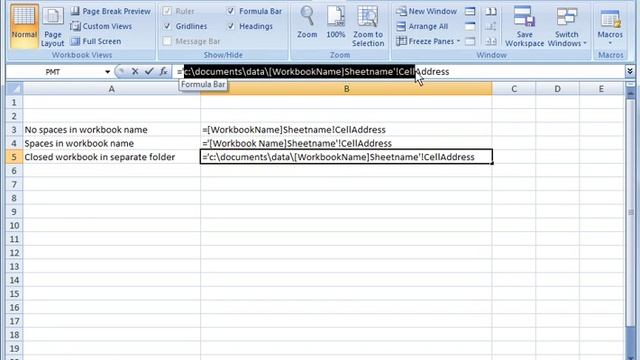Click cell 'Closed workbook in separate folder'
This screenshot has height=360, width=640.
click(111, 157)
